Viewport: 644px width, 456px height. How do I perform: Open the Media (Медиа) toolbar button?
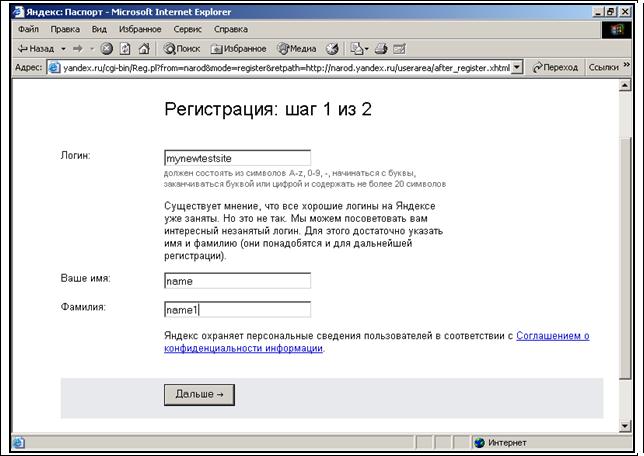297,49
